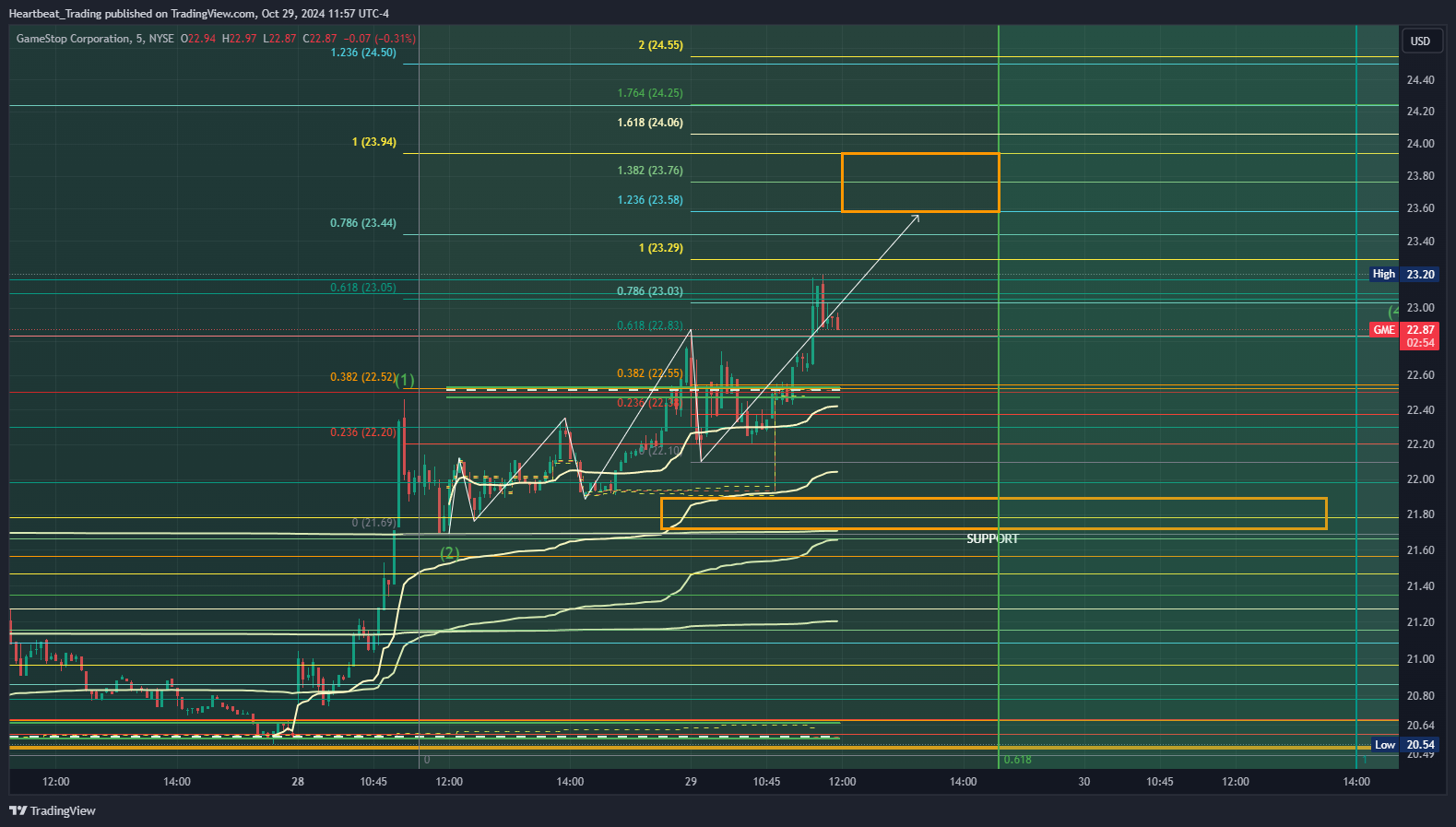Click the 22.00 price axis value
This screenshot has height=827, width=1456.
[x=1420, y=479]
